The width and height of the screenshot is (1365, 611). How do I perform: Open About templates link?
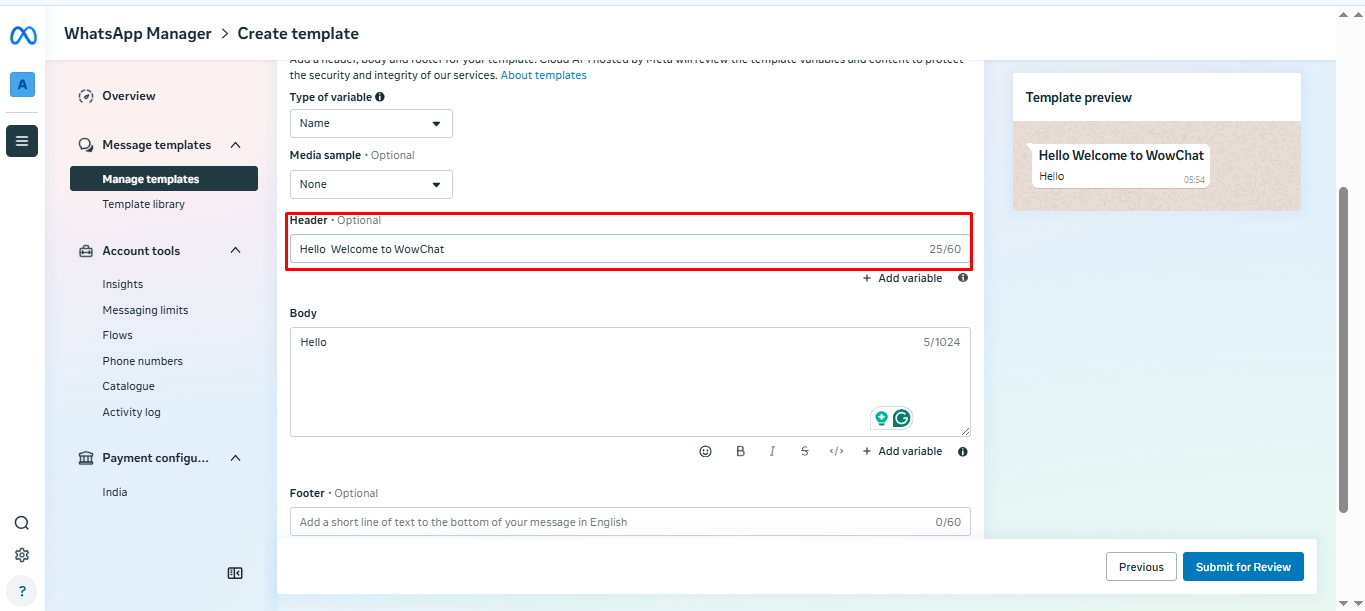pos(544,75)
